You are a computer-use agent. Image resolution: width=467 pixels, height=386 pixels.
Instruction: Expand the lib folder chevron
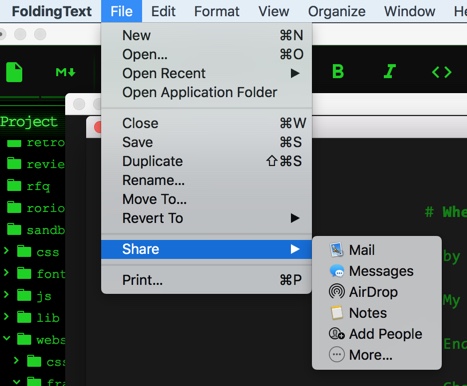[6, 317]
